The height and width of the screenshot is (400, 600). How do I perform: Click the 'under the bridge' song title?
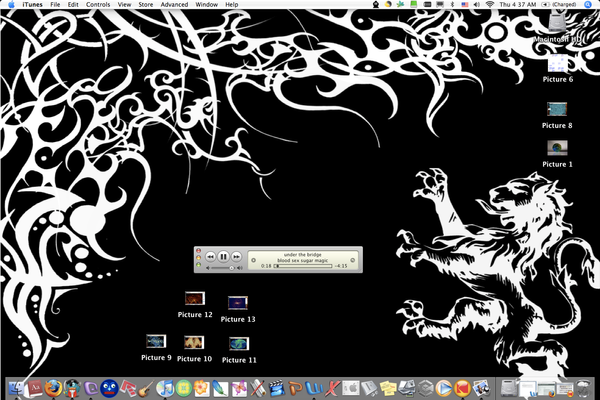click(302, 255)
